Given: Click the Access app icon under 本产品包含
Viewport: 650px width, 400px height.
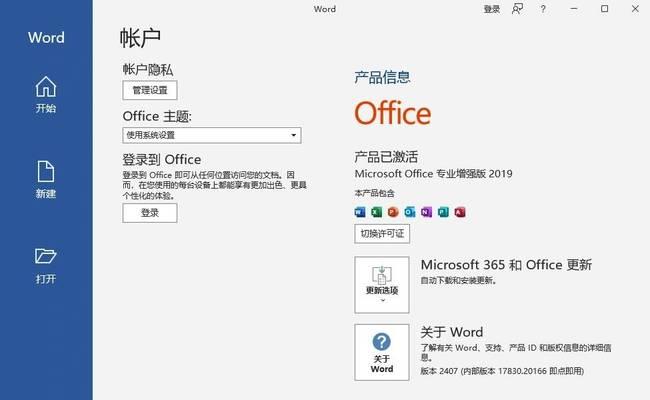Looking at the screenshot, I should [460, 212].
